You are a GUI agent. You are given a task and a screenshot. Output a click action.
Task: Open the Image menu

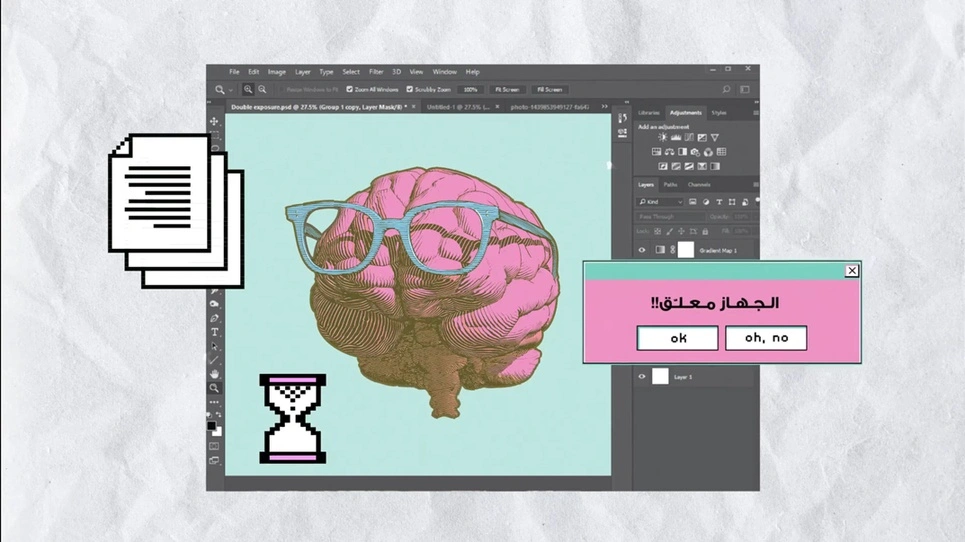pos(276,72)
